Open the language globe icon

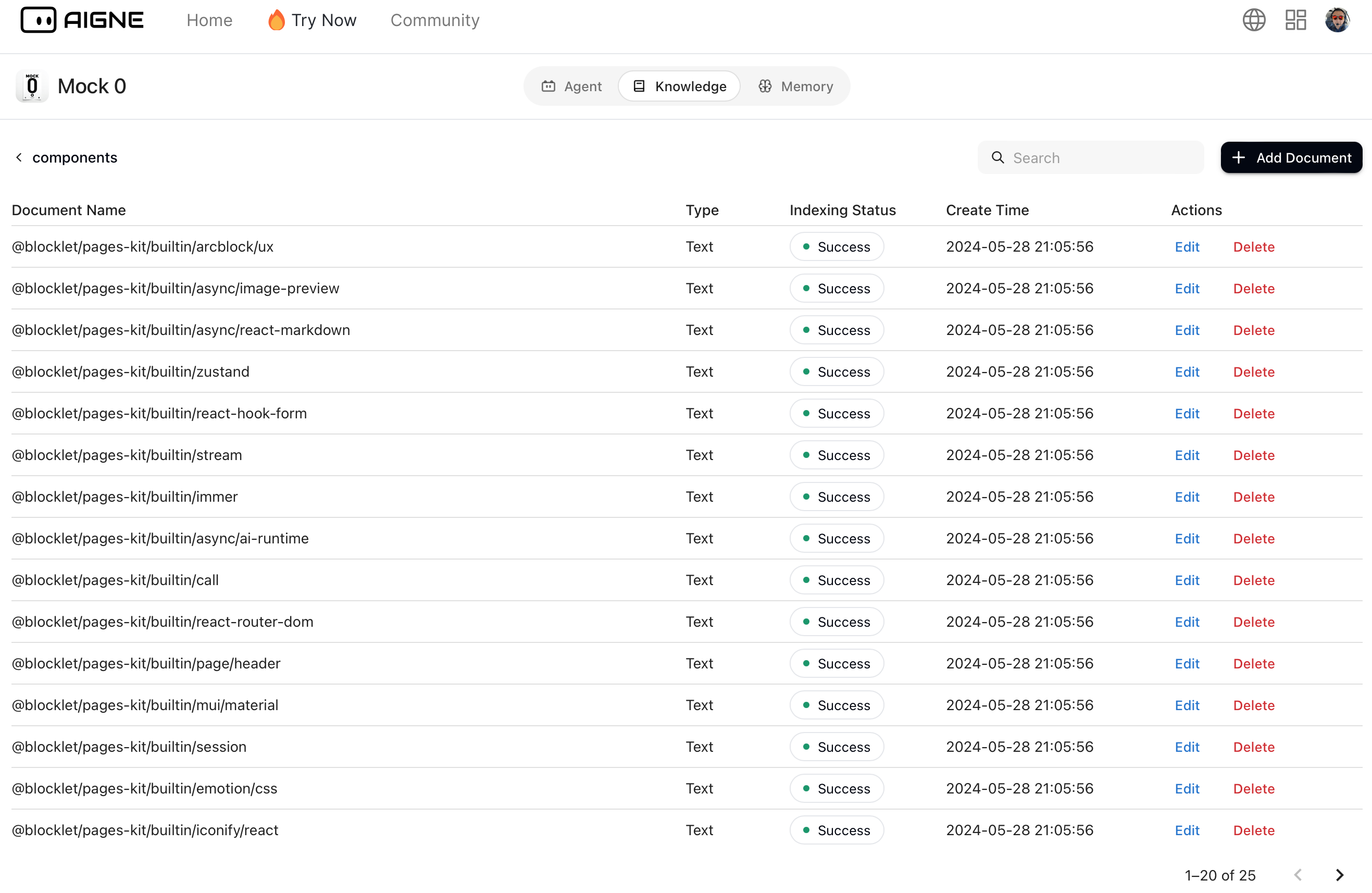(x=1253, y=20)
